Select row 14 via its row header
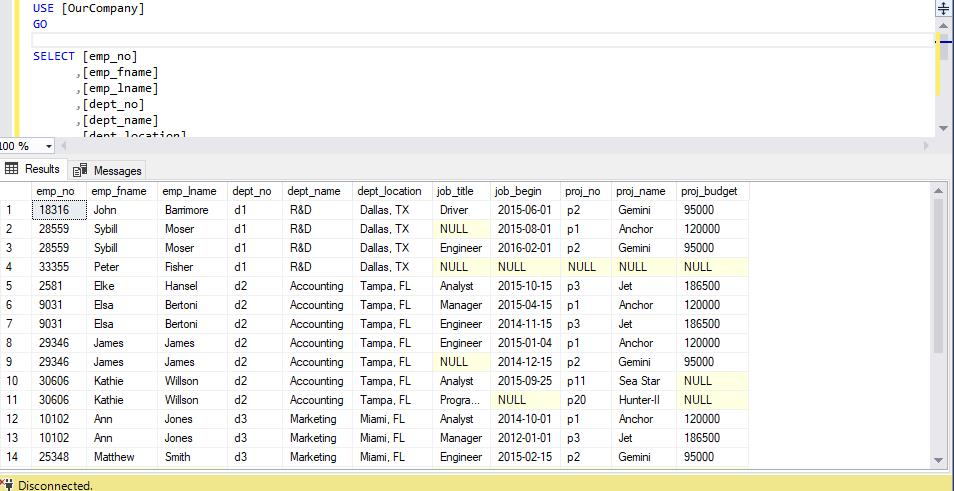Screen dimensions: 954x491 (x=15, y=457)
